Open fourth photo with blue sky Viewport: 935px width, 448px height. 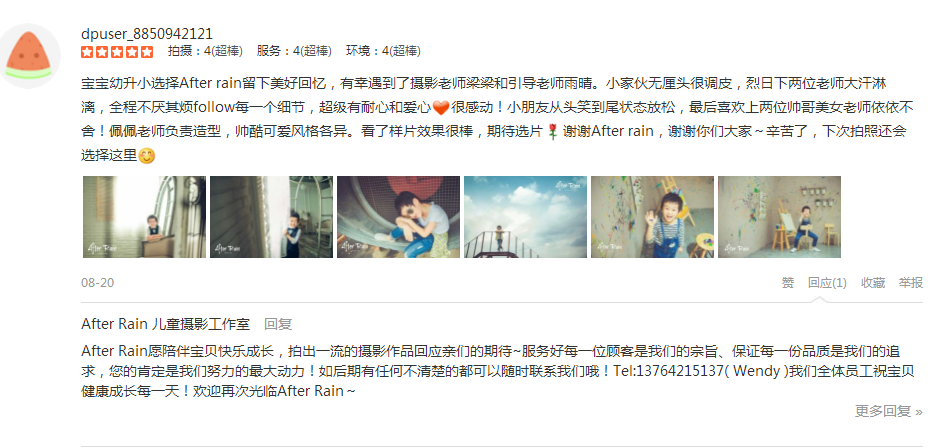[x=525, y=217]
